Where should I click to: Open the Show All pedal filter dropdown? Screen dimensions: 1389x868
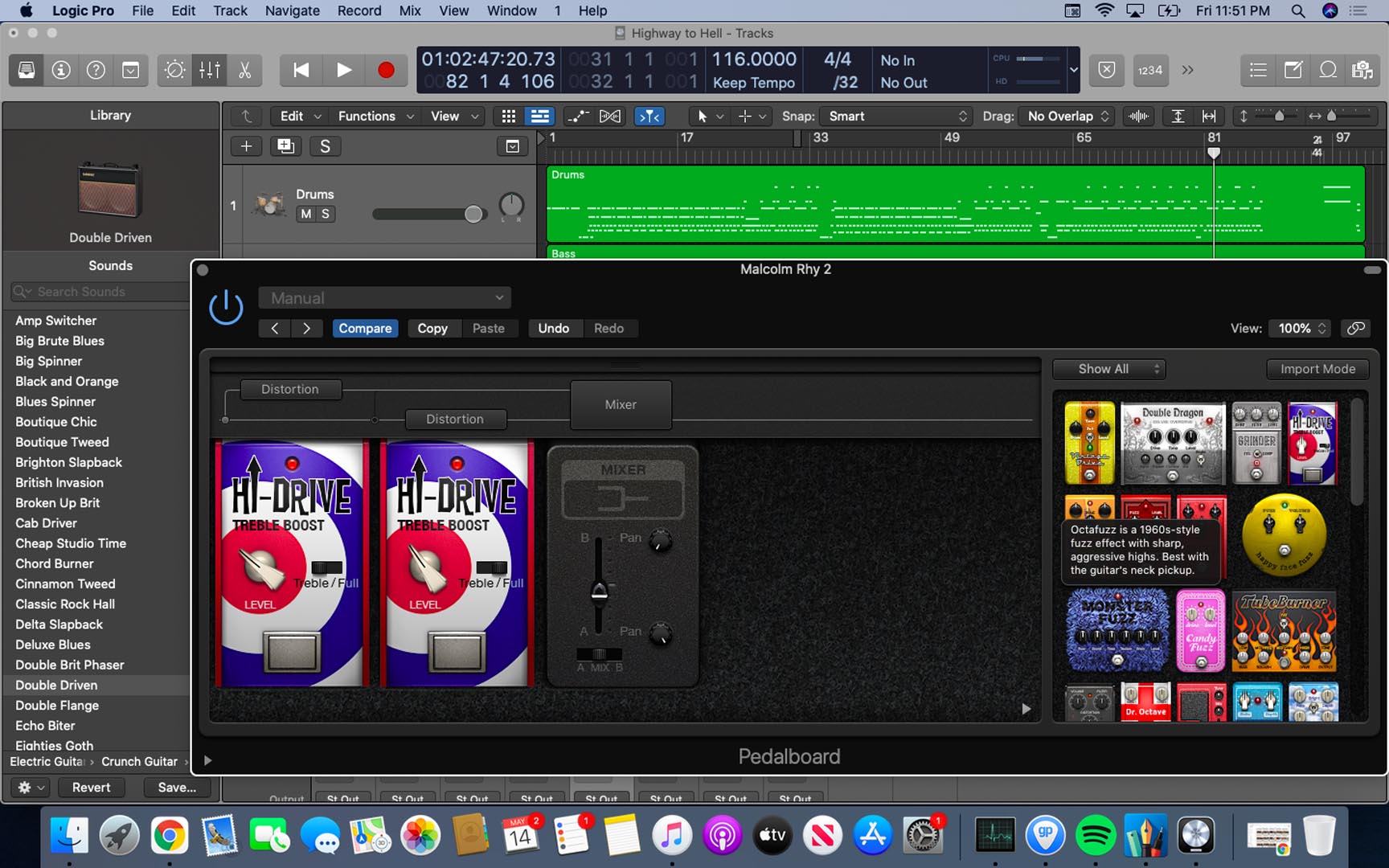pos(1109,369)
